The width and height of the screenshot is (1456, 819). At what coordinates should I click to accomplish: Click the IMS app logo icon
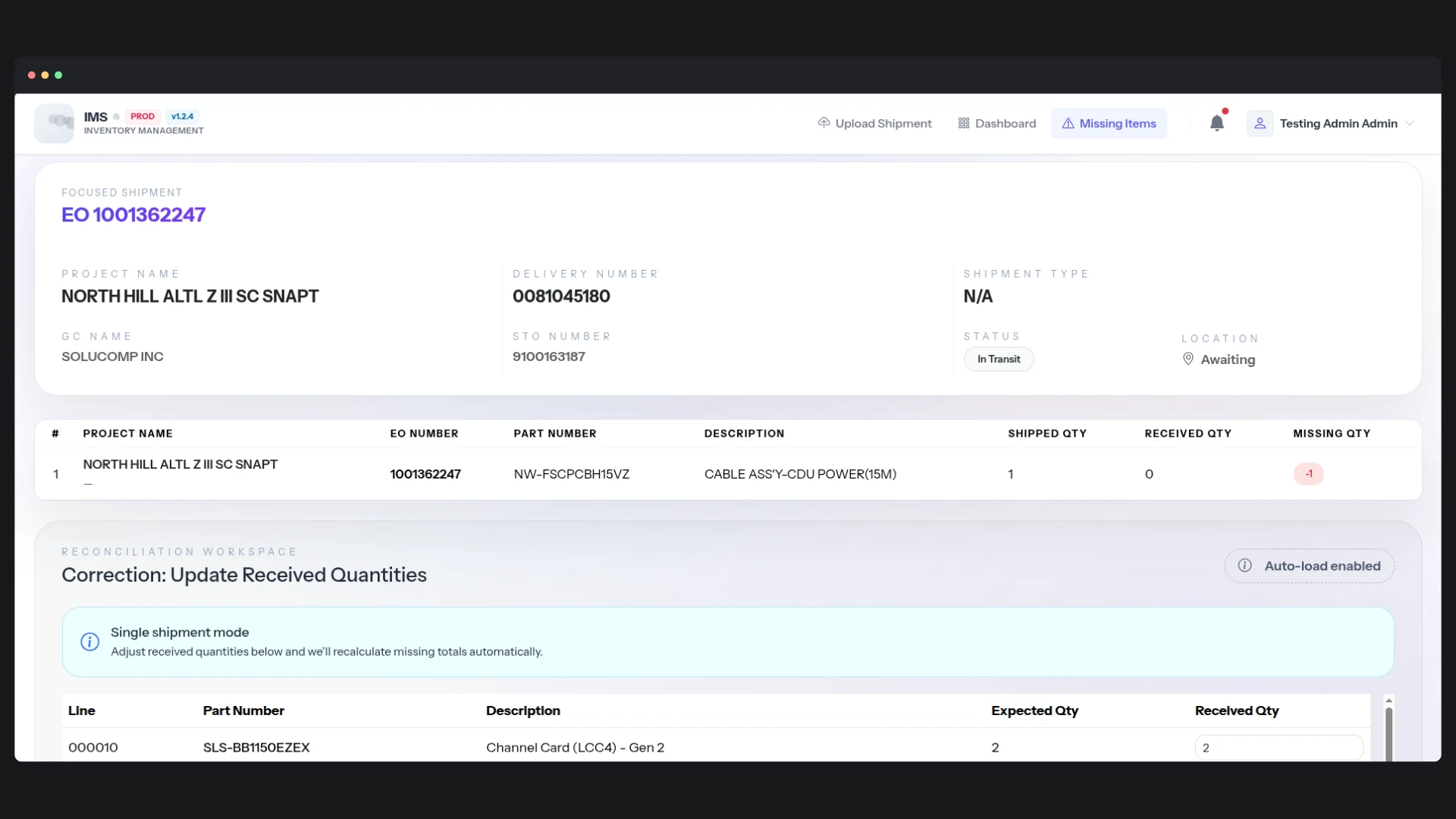(x=54, y=123)
